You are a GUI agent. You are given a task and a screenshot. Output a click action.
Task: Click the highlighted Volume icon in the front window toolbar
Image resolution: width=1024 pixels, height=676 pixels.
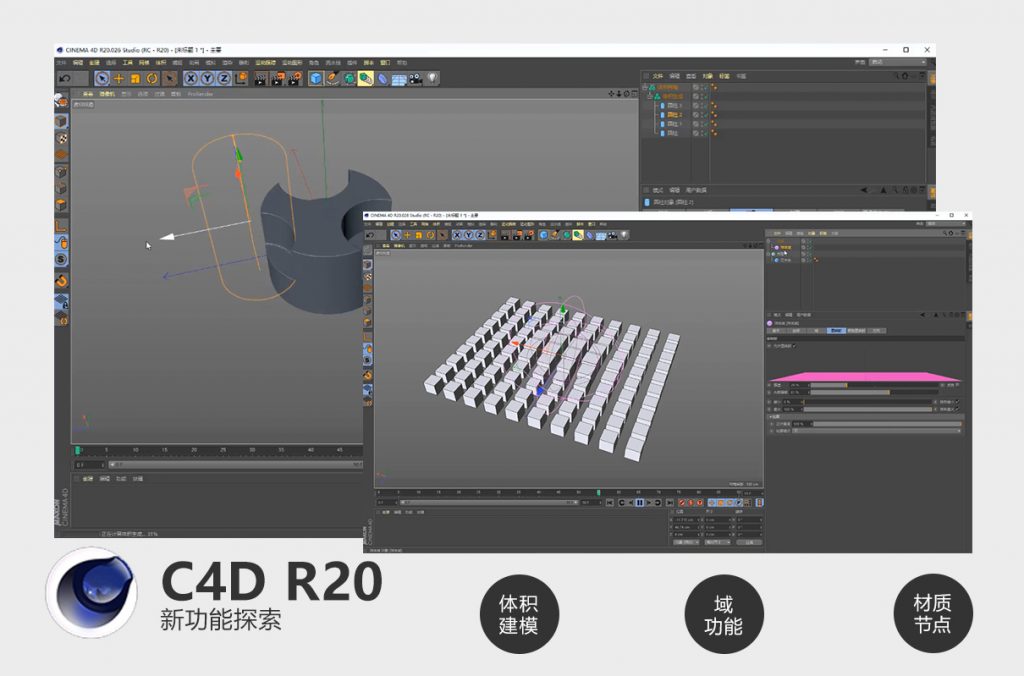(578, 235)
